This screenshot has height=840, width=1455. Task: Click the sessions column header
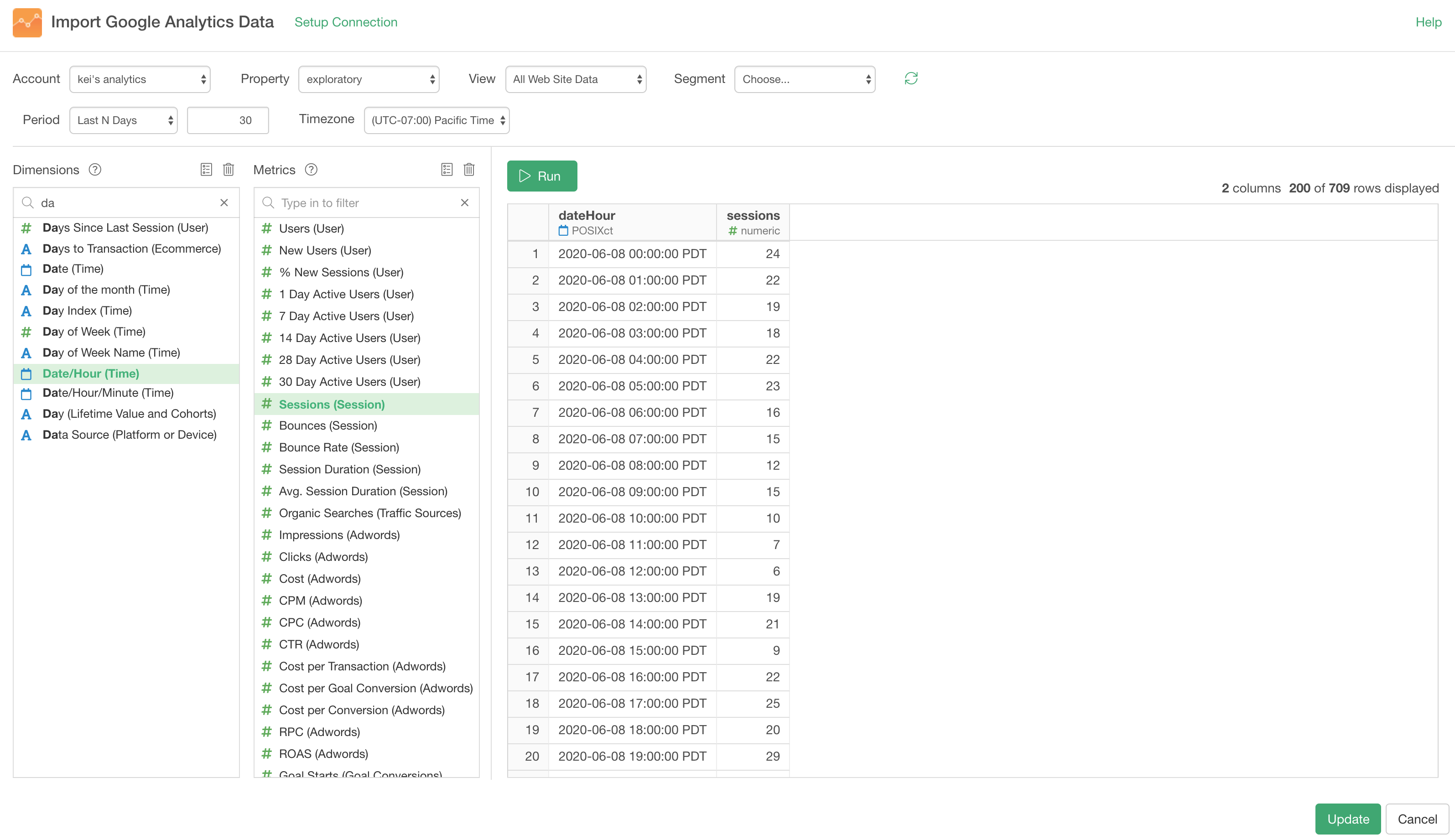pyautogui.click(x=753, y=222)
